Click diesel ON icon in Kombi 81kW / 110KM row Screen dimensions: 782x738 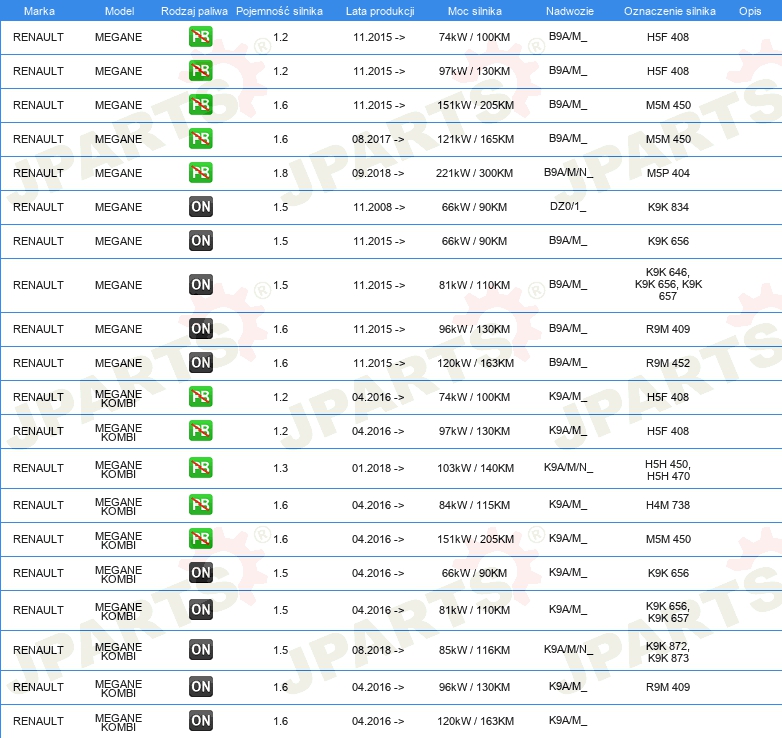(200, 610)
